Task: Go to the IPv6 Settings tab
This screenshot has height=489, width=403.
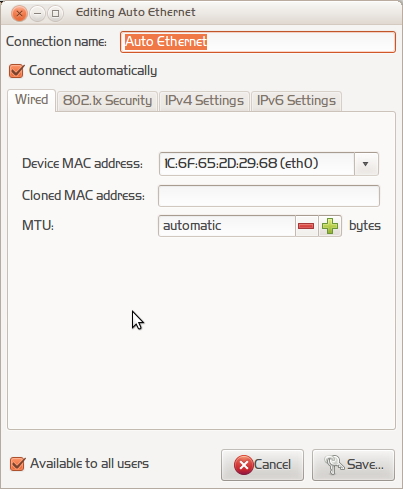Action: coord(296,101)
